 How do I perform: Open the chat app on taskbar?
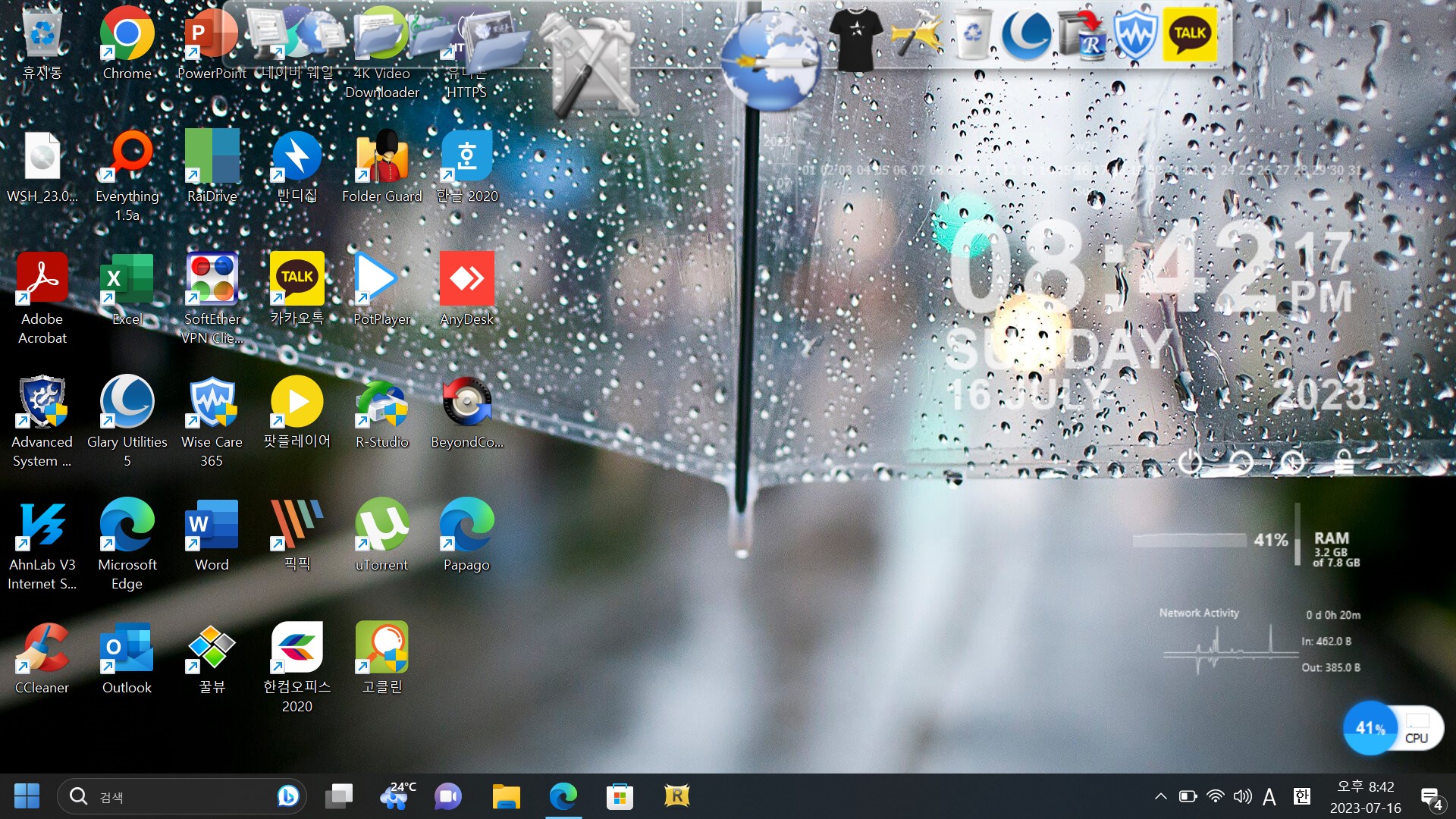448,796
